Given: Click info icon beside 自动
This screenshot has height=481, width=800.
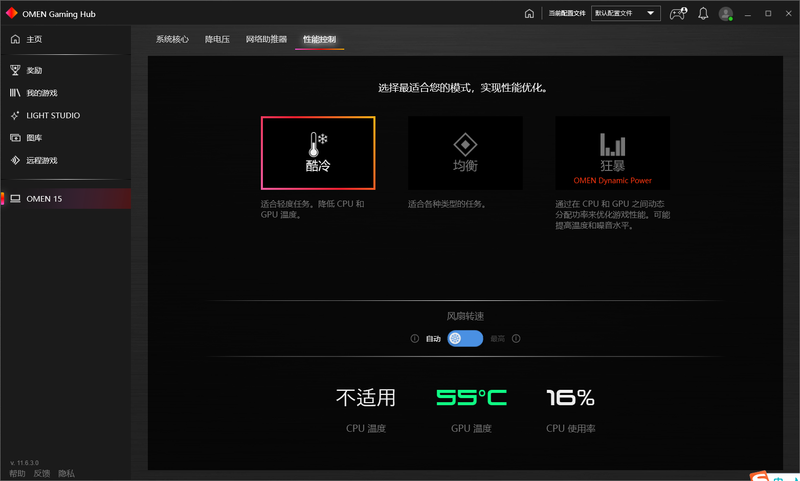Looking at the screenshot, I should [415, 339].
